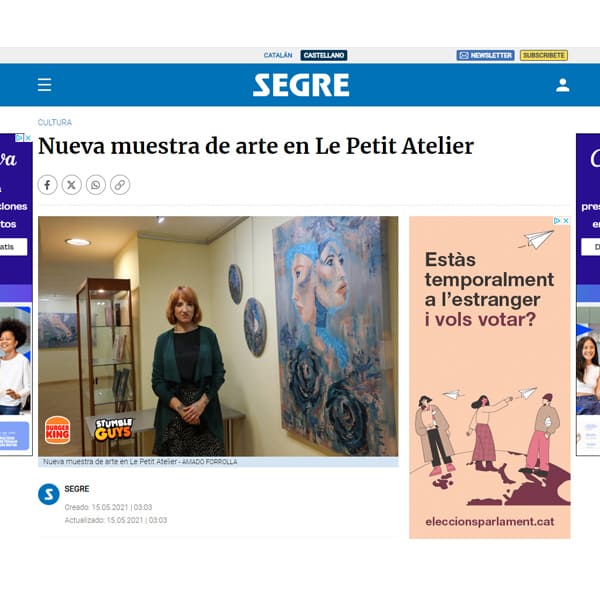
Task: Close the peach election ad
Action: [x=566, y=221]
